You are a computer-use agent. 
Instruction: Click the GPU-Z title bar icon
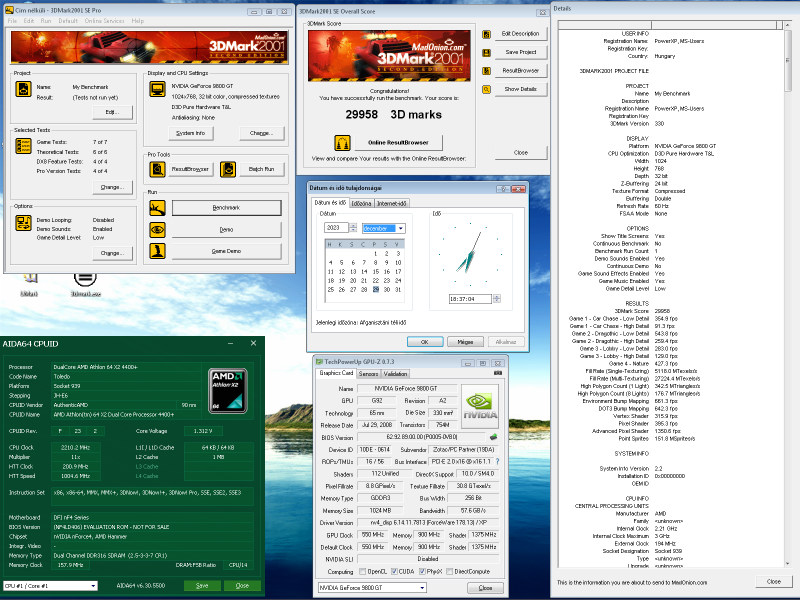(x=319, y=362)
